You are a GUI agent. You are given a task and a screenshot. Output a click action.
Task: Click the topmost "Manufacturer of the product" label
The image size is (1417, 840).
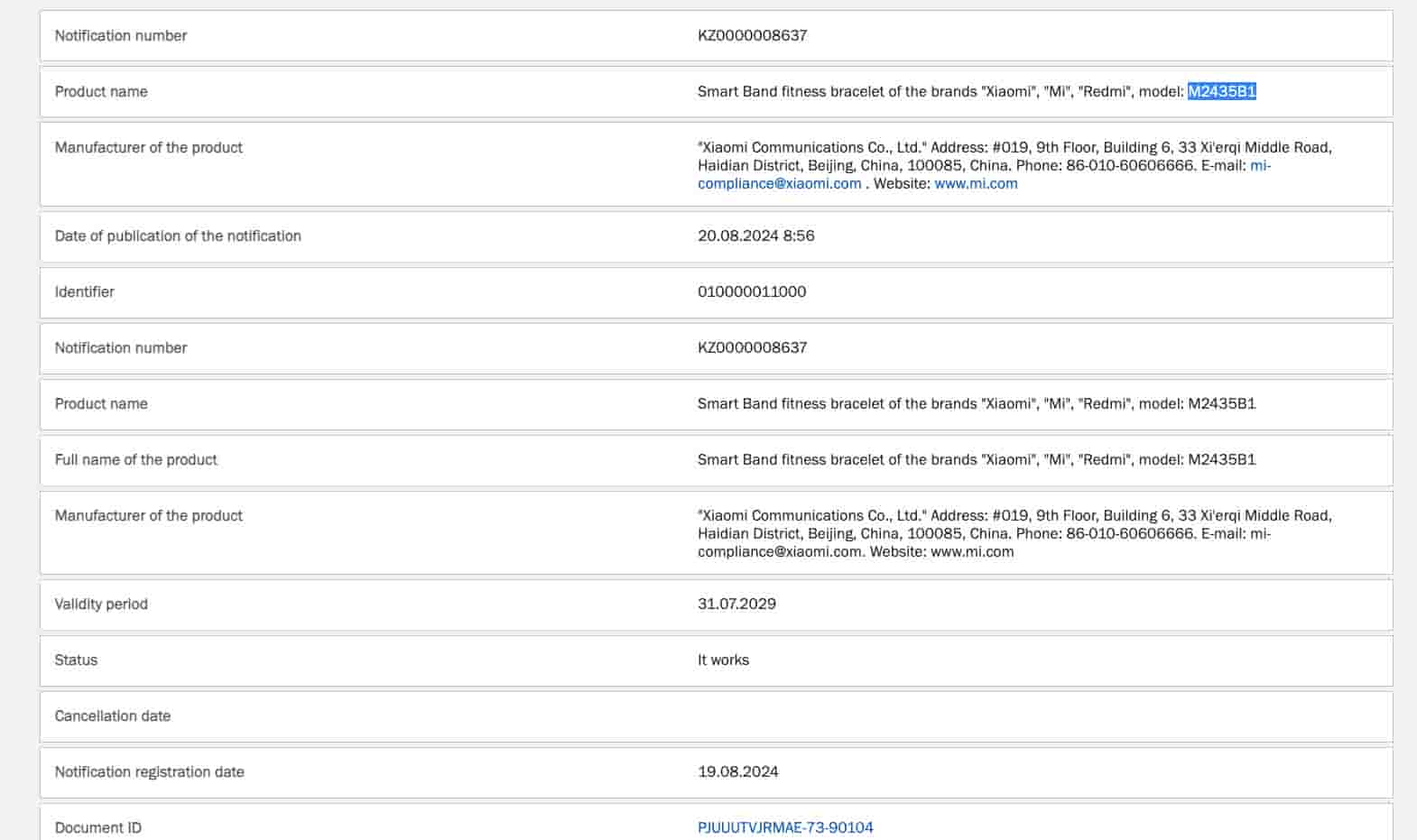[x=148, y=147]
